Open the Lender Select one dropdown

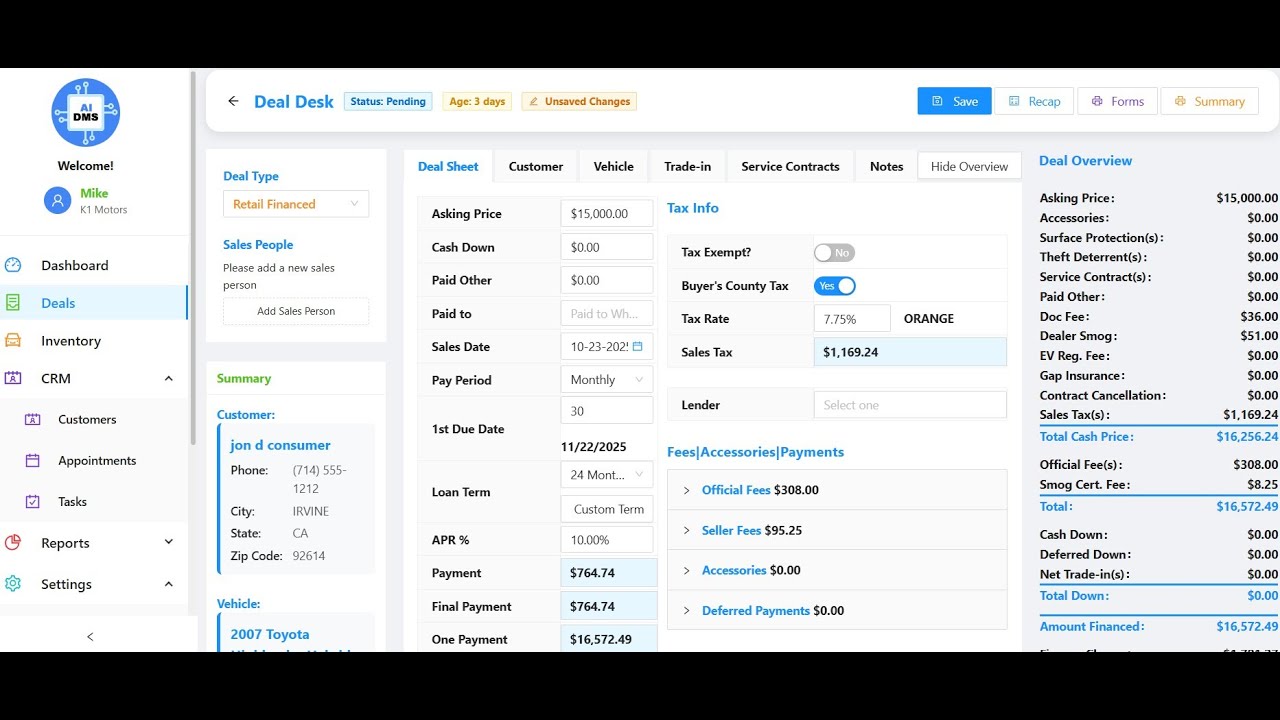[x=910, y=405]
